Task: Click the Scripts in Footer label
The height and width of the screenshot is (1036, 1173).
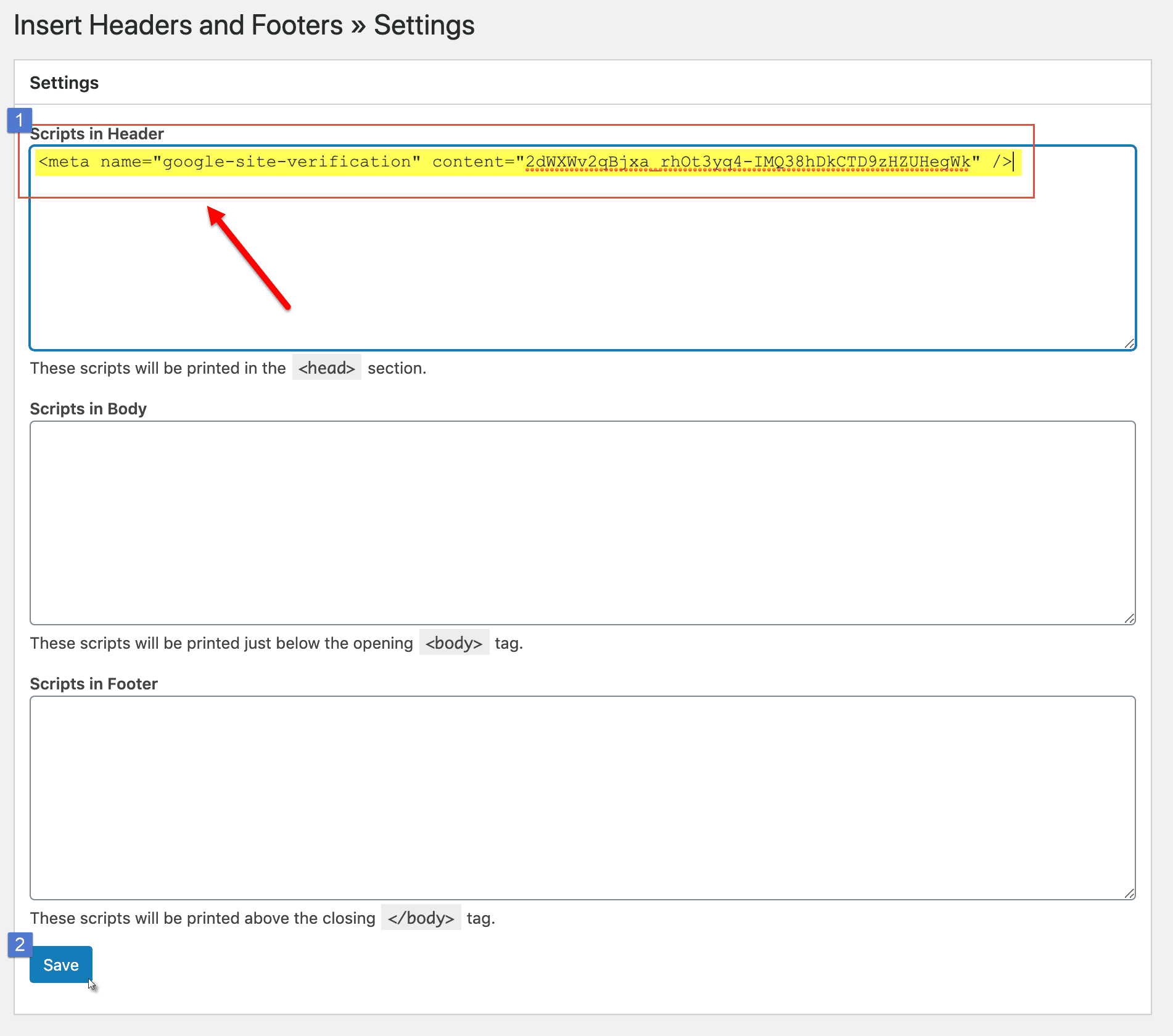Action: [94, 684]
